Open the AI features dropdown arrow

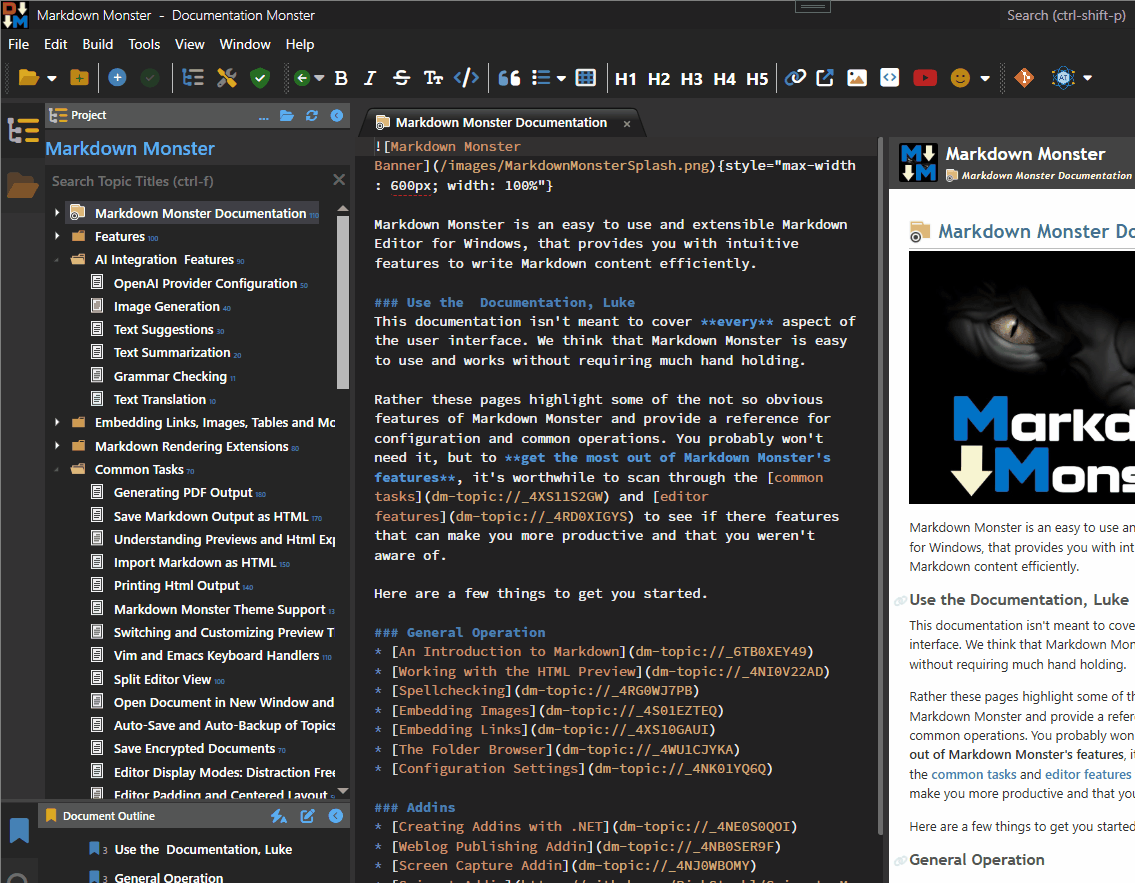[x=1087, y=78]
